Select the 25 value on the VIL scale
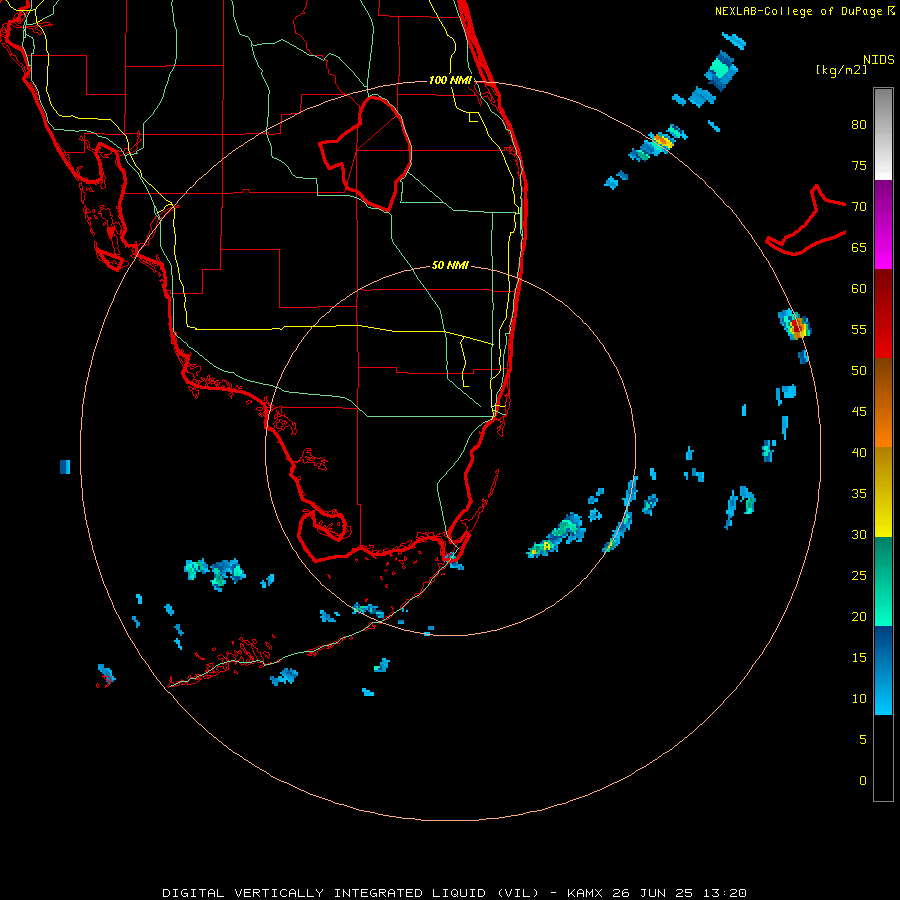The width and height of the screenshot is (900, 900). point(859,575)
